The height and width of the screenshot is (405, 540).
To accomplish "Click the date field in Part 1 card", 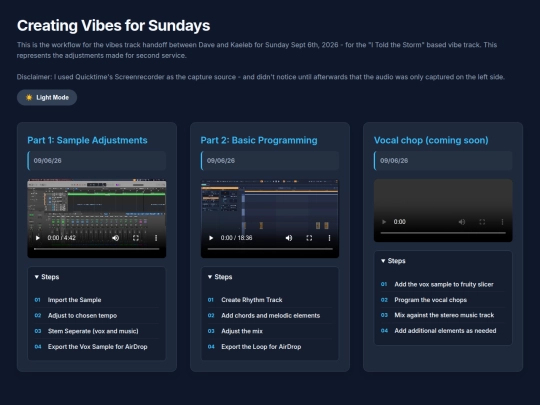I will 97,160.
